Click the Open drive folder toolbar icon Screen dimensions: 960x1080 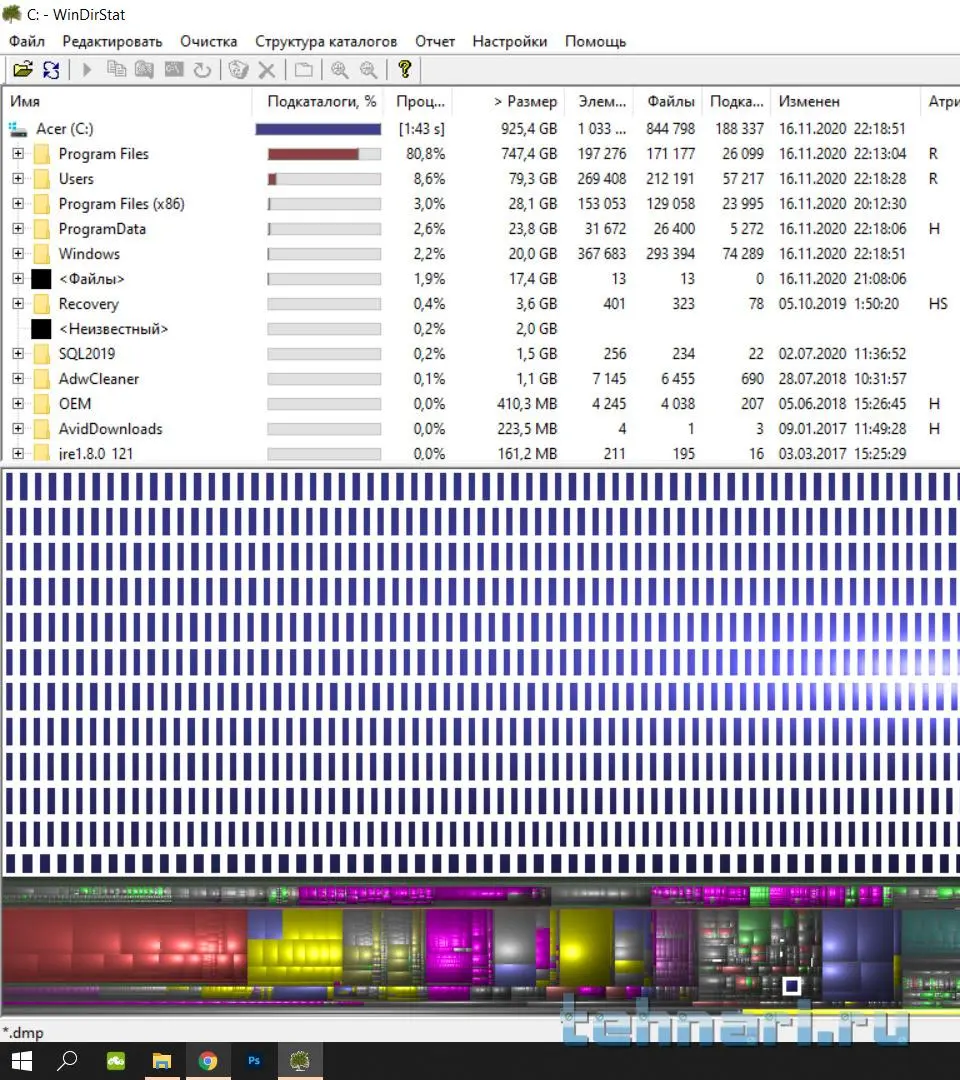click(23, 70)
